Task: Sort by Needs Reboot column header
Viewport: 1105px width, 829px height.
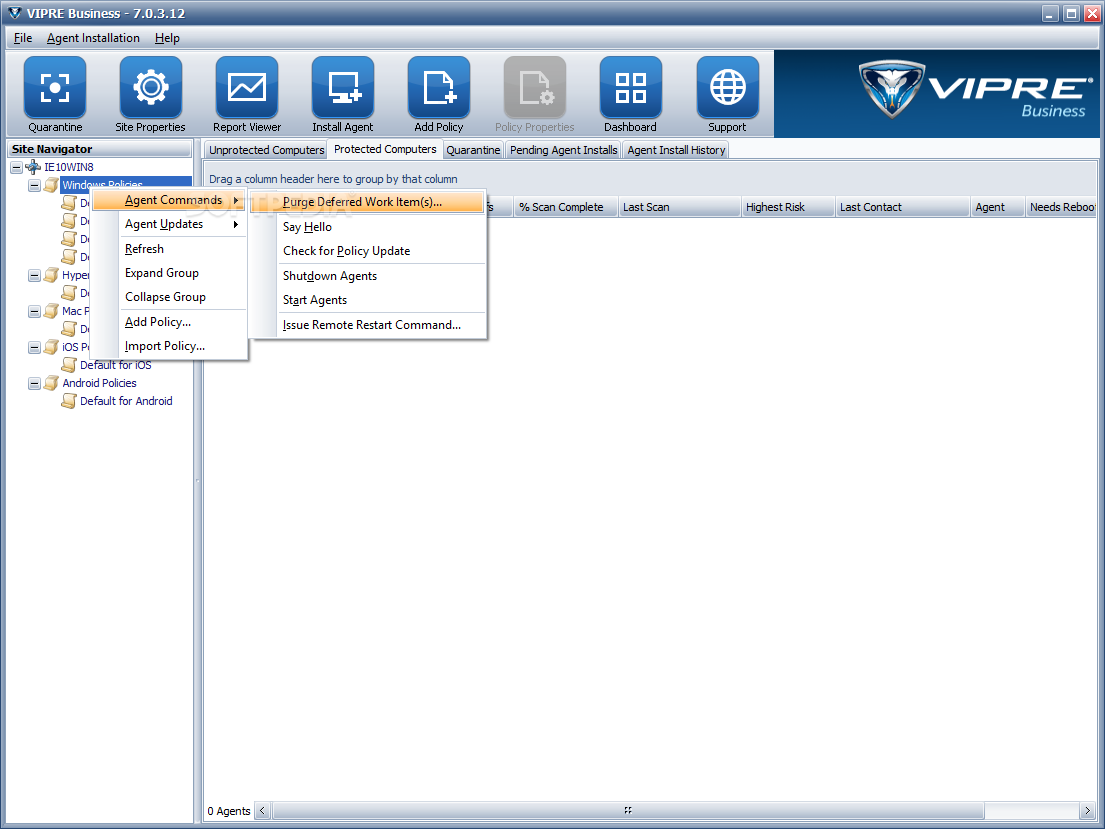Action: (1061, 207)
